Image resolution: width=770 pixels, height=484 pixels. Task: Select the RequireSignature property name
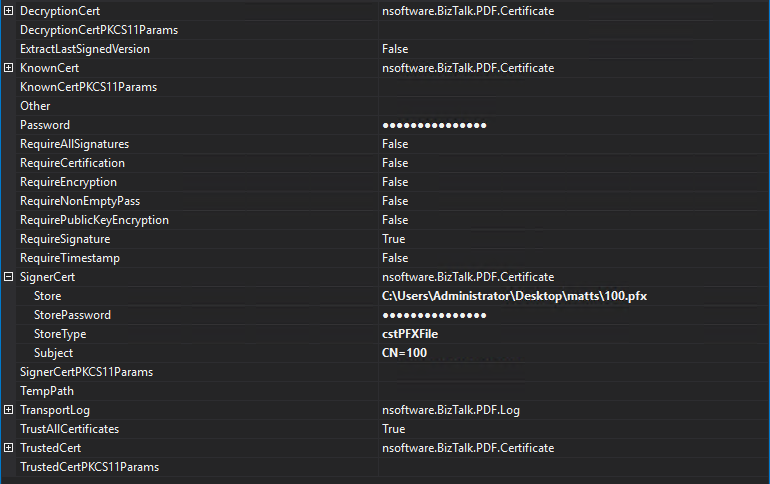(x=65, y=239)
